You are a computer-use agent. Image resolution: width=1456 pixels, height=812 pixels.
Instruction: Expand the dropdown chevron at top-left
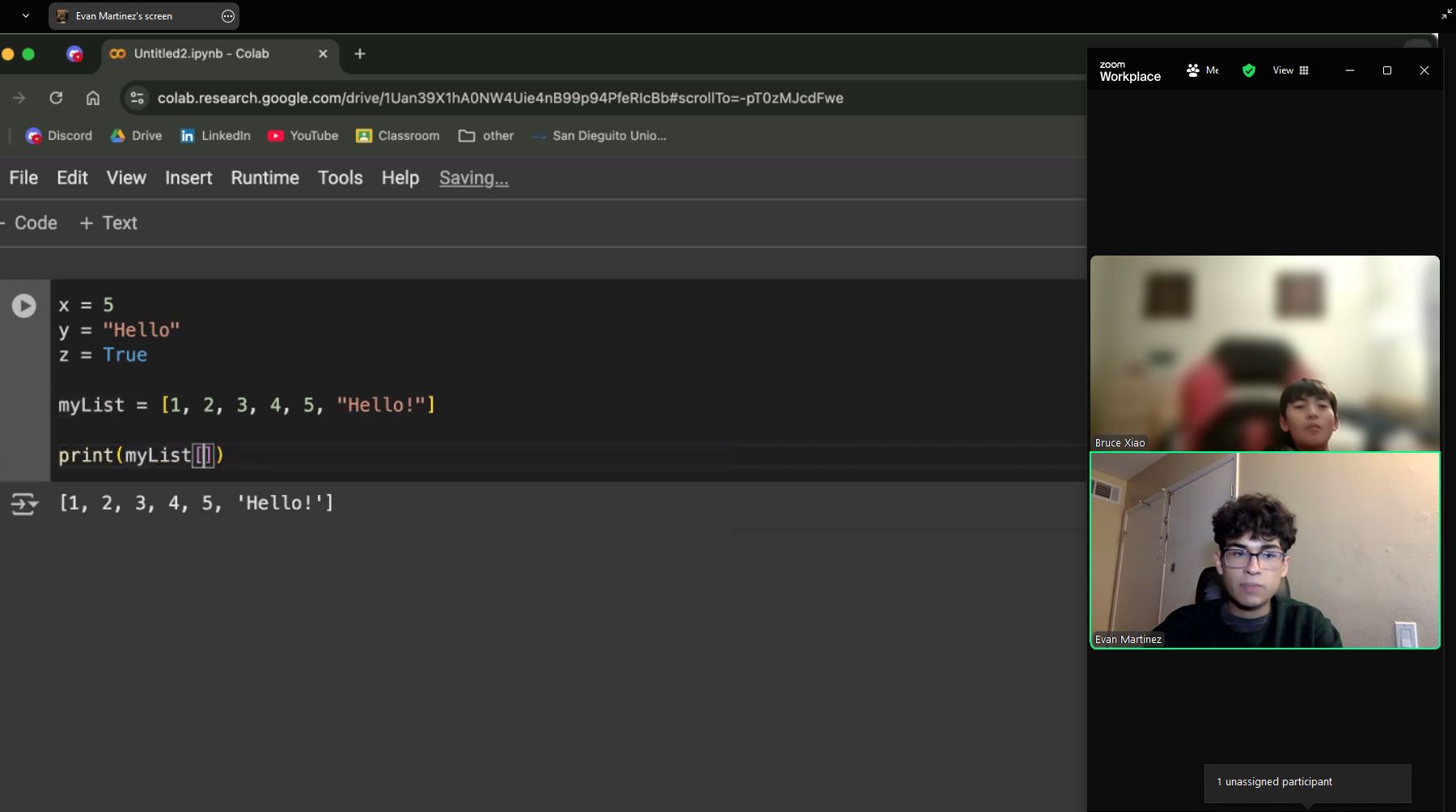tap(26, 15)
